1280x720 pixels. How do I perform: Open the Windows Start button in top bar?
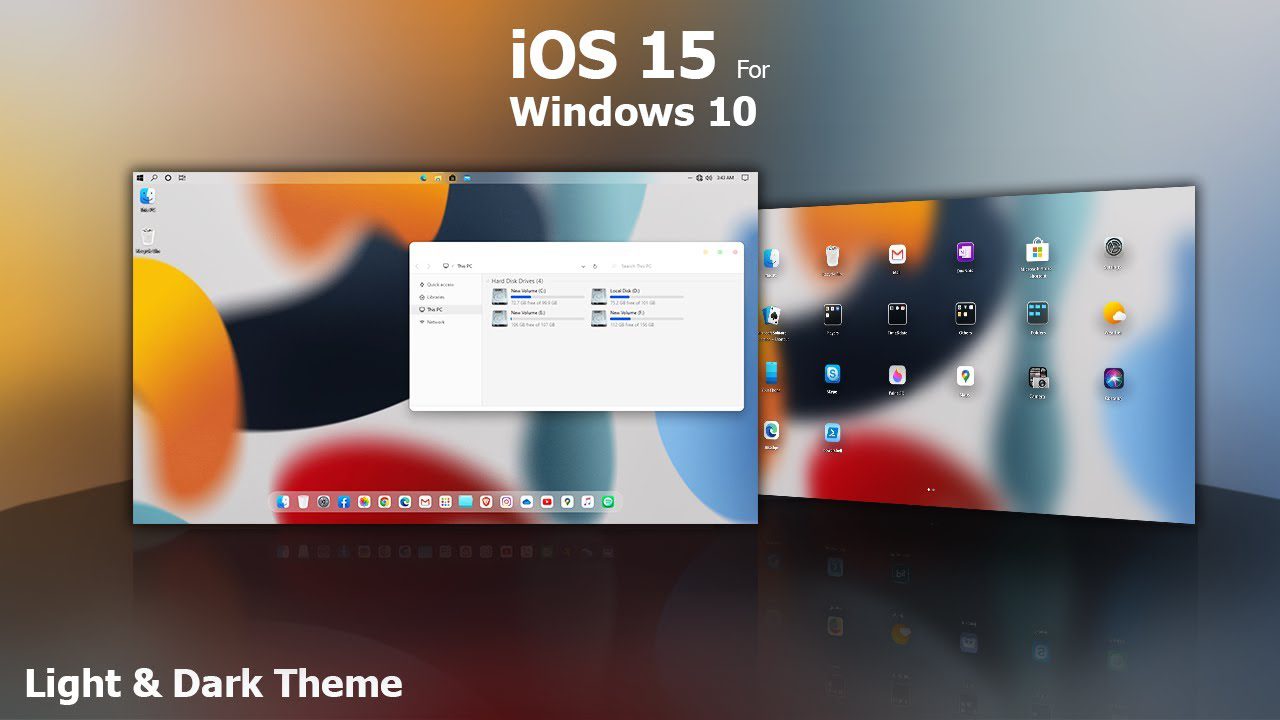[140, 178]
